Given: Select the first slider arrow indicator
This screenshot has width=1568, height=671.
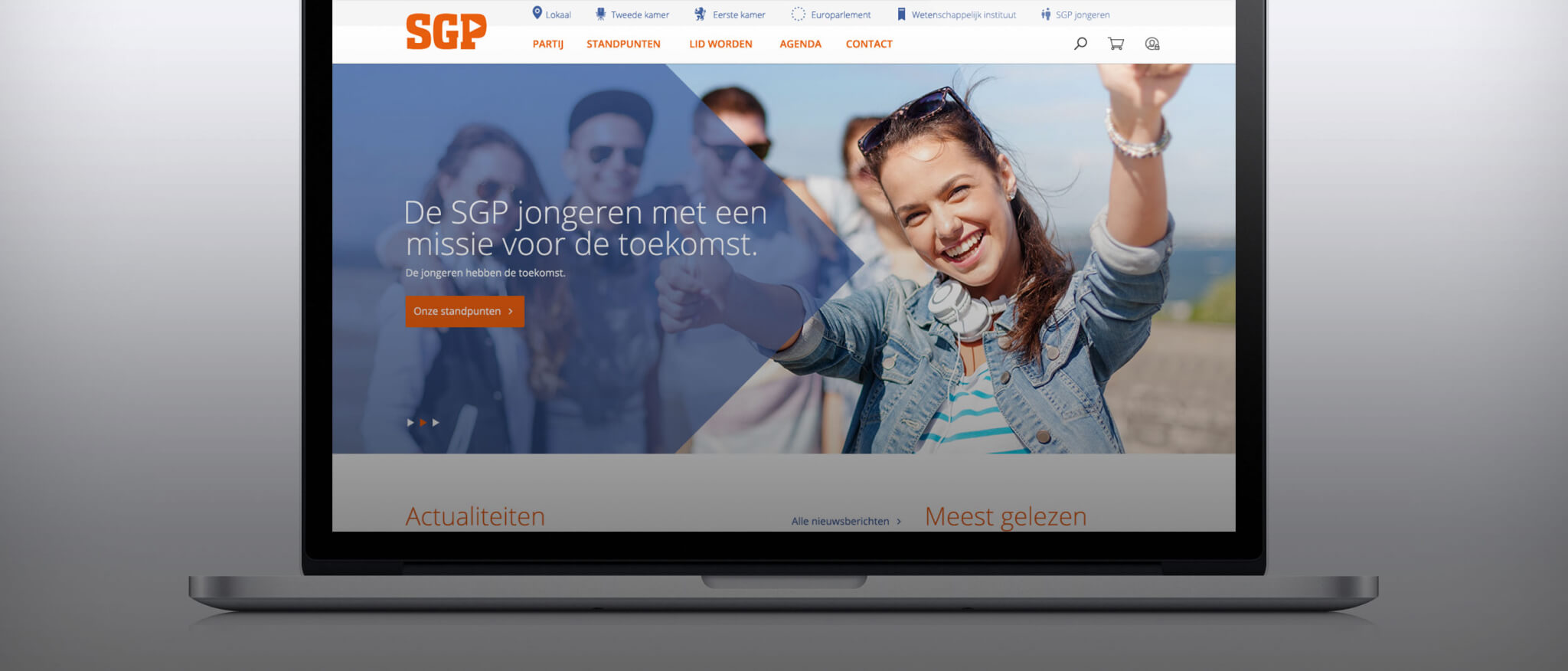Looking at the screenshot, I should click(410, 422).
